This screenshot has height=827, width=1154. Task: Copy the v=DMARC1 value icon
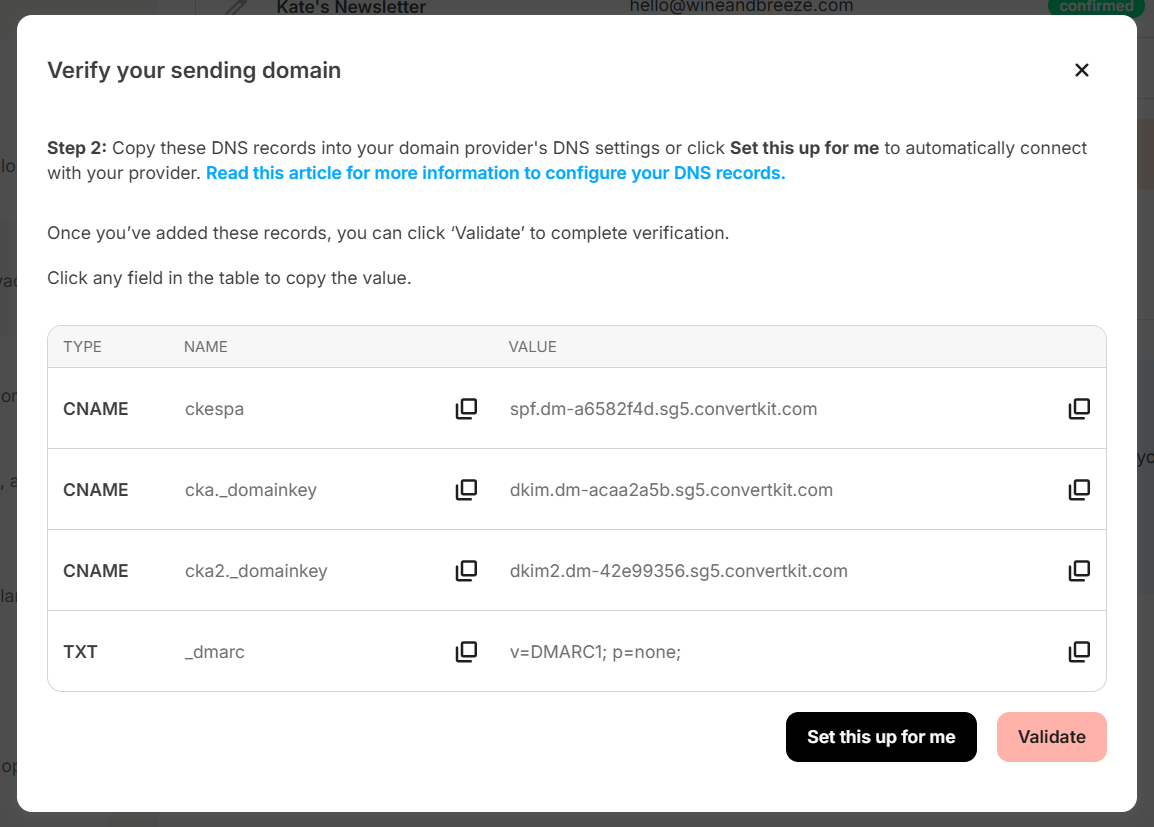[1079, 651]
